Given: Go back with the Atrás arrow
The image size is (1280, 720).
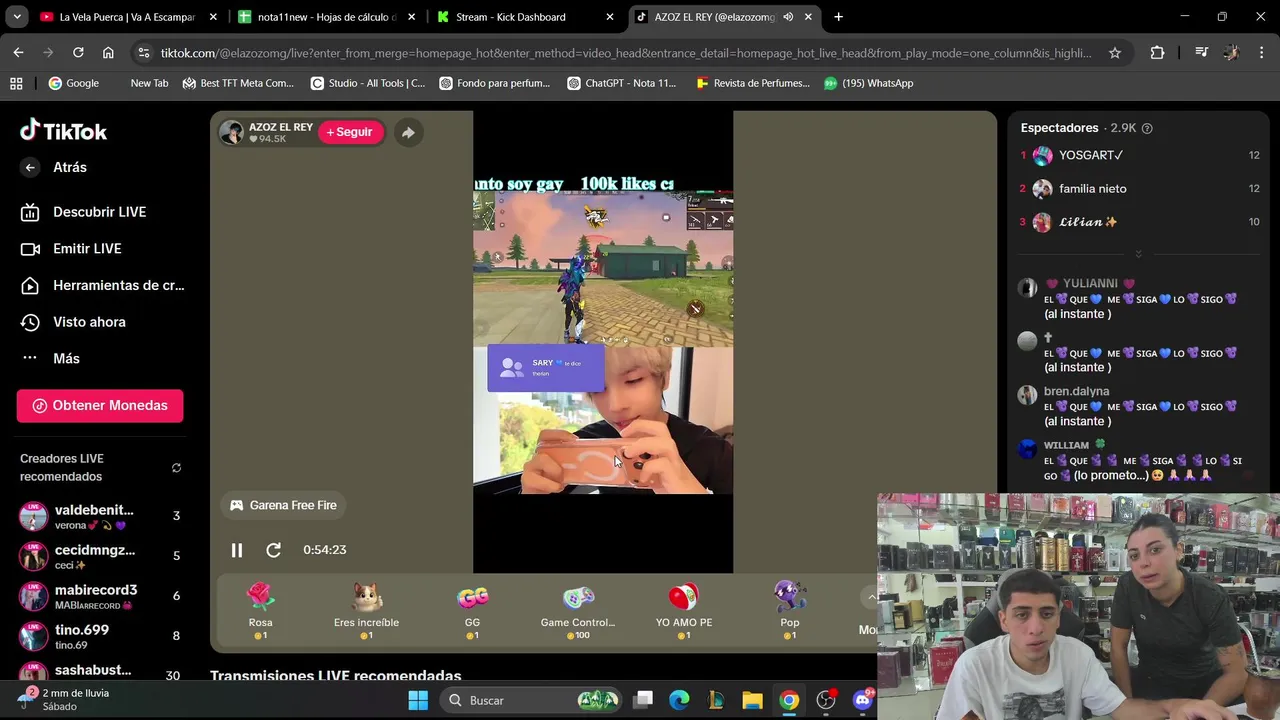Looking at the screenshot, I should [x=30, y=167].
